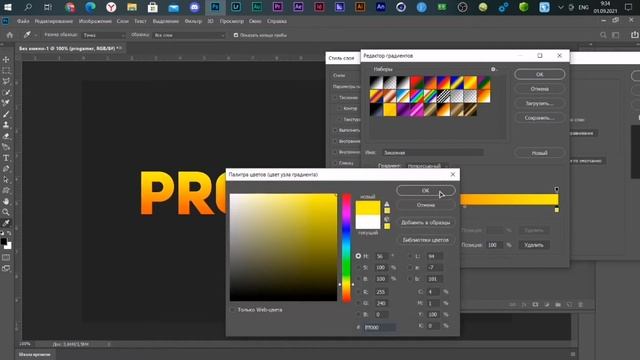Click 'Загрузить...' in Gradient Editor
This screenshot has height=360, width=640.
tap(540, 103)
